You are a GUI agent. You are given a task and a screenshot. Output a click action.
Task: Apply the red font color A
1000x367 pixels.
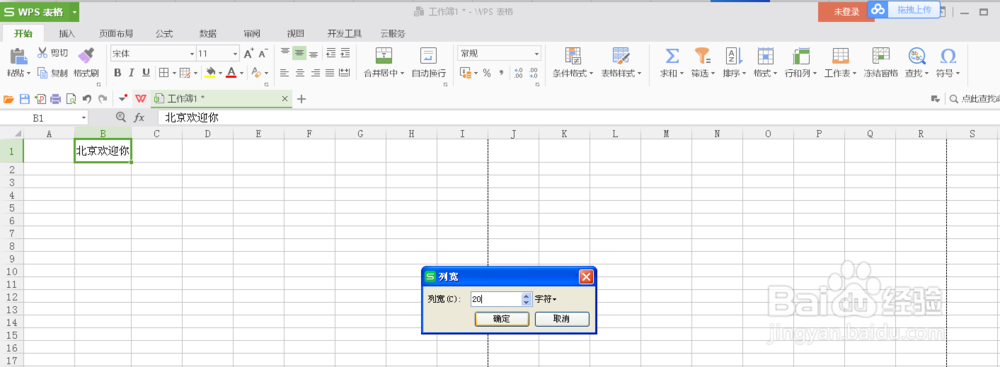[232, 73]
